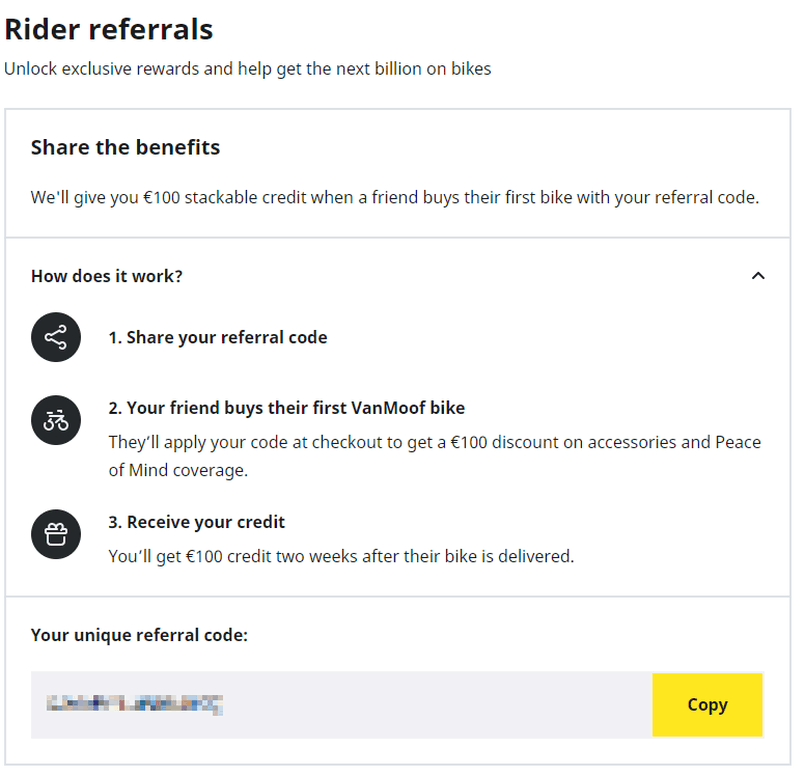Click the Your unique referral code label

(x=139, y=635)
